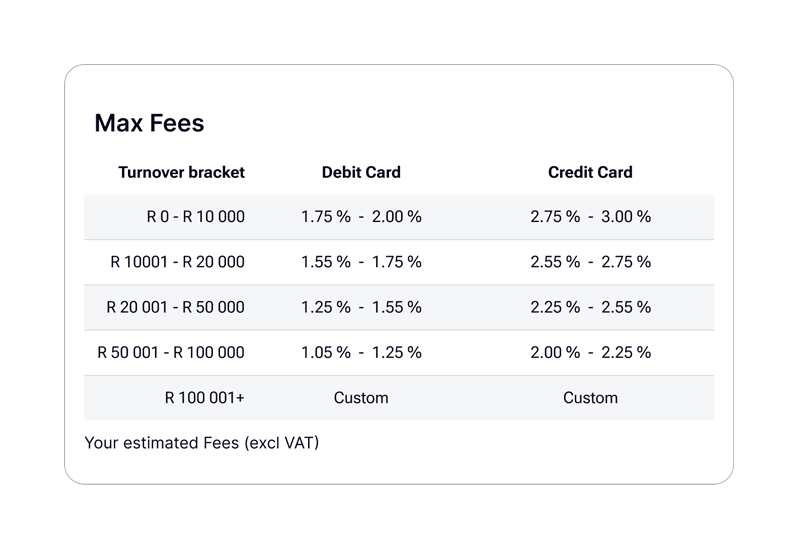Click the Your estimated Fees (excl VAT) note

point(201,442)
